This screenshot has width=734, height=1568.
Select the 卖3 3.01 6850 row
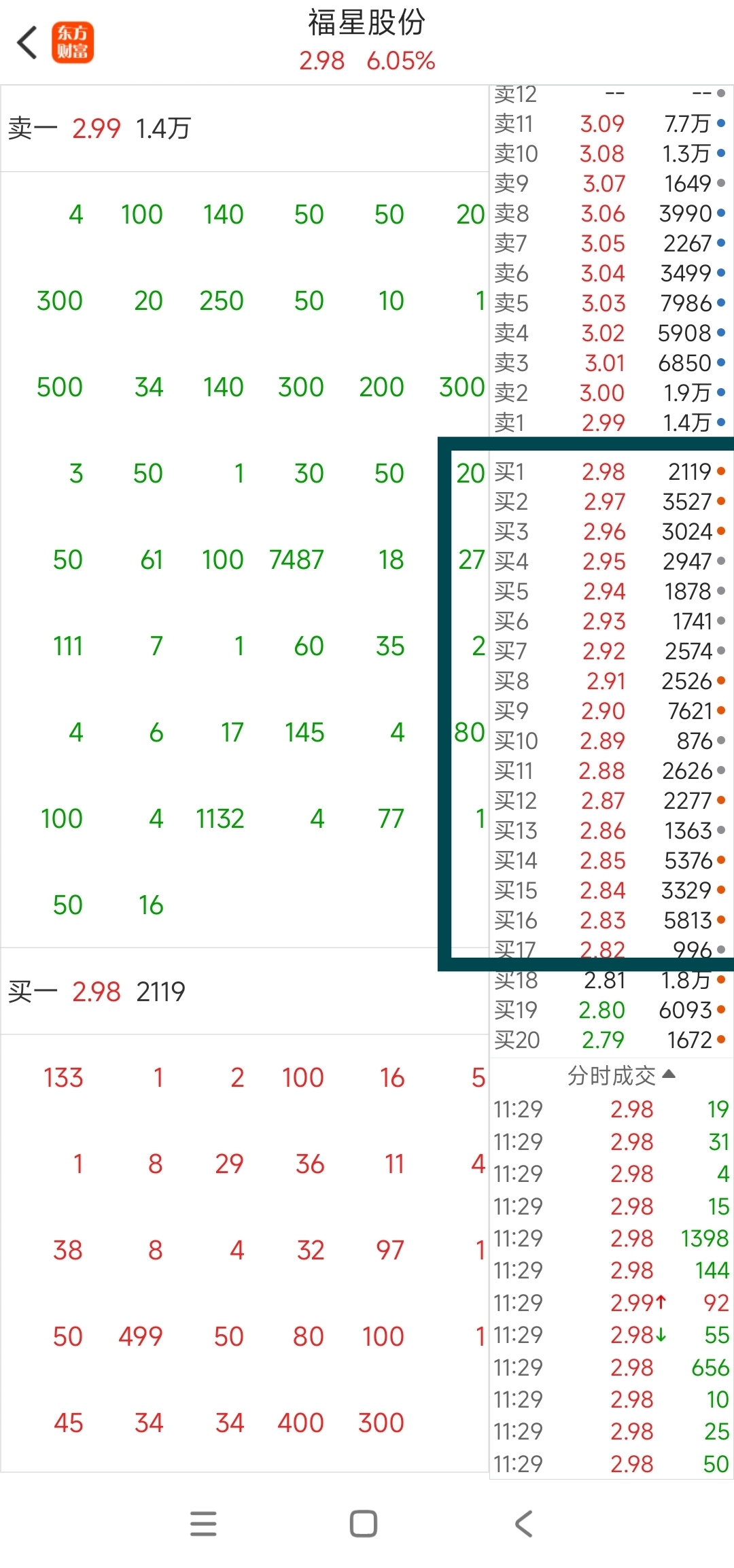pyautogui.click(x=611, y=362)
